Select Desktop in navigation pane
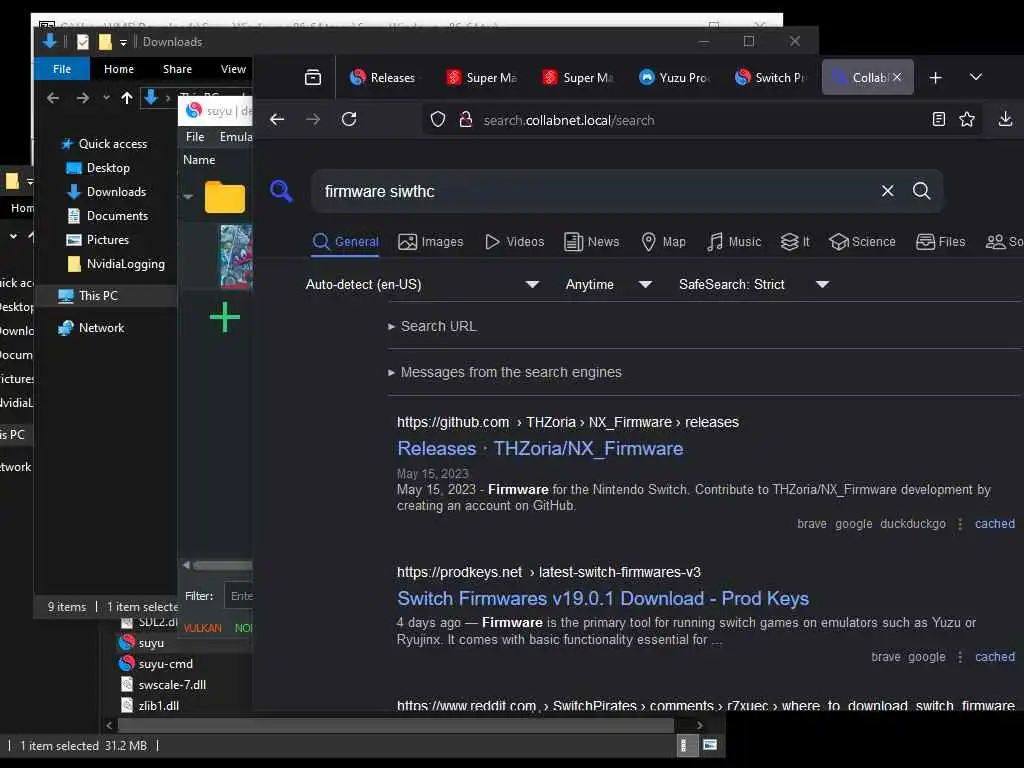1024x768 pixels. [x=98, y=168]
